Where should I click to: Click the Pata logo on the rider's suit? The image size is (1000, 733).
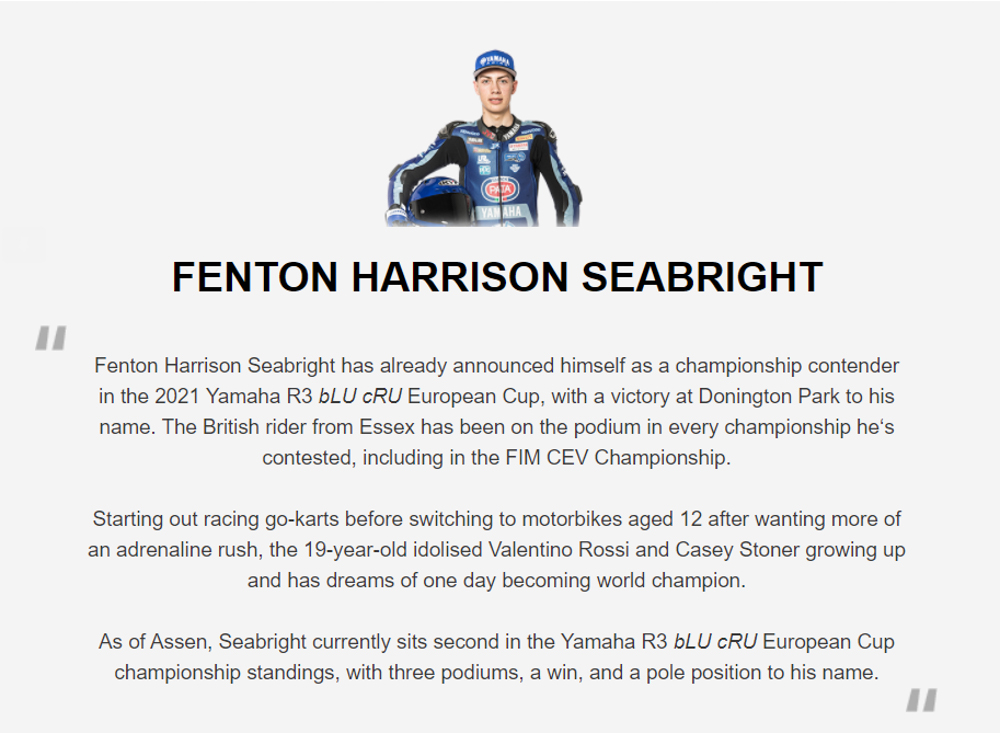coord(500,187)
